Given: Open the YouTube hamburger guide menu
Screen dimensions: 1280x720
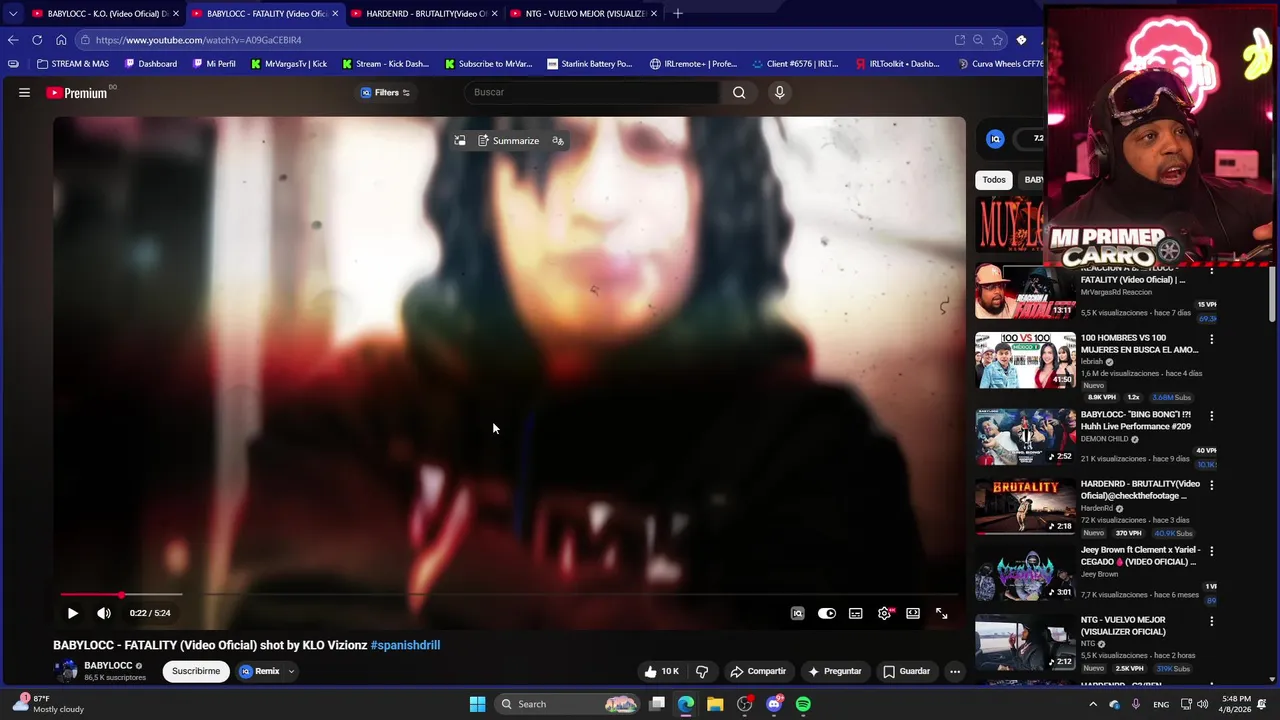Looking at the screenshot, I should point(24,93).
